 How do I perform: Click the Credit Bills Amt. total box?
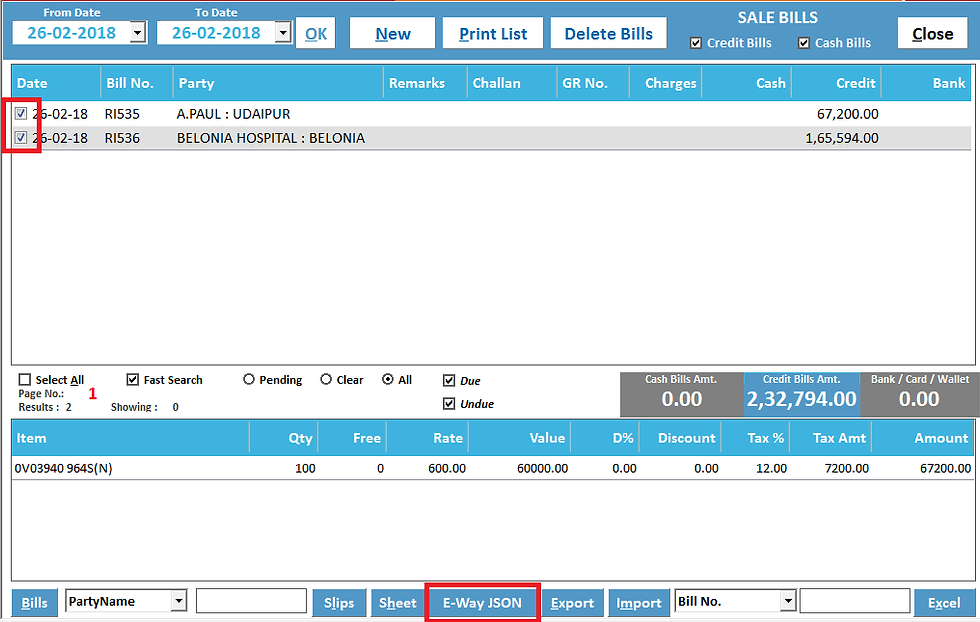pos(801,394)
